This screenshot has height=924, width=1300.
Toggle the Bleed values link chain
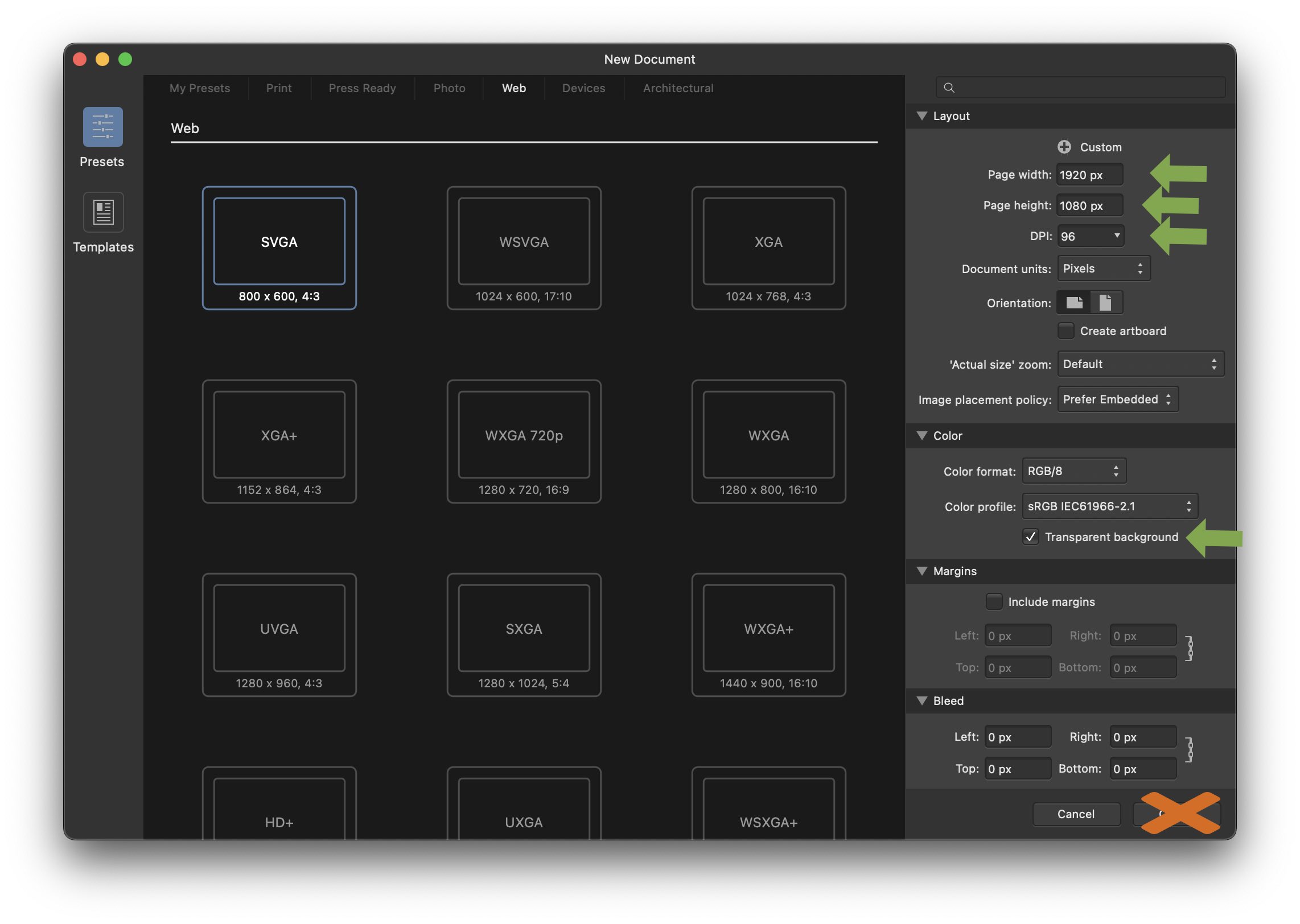1190,752
